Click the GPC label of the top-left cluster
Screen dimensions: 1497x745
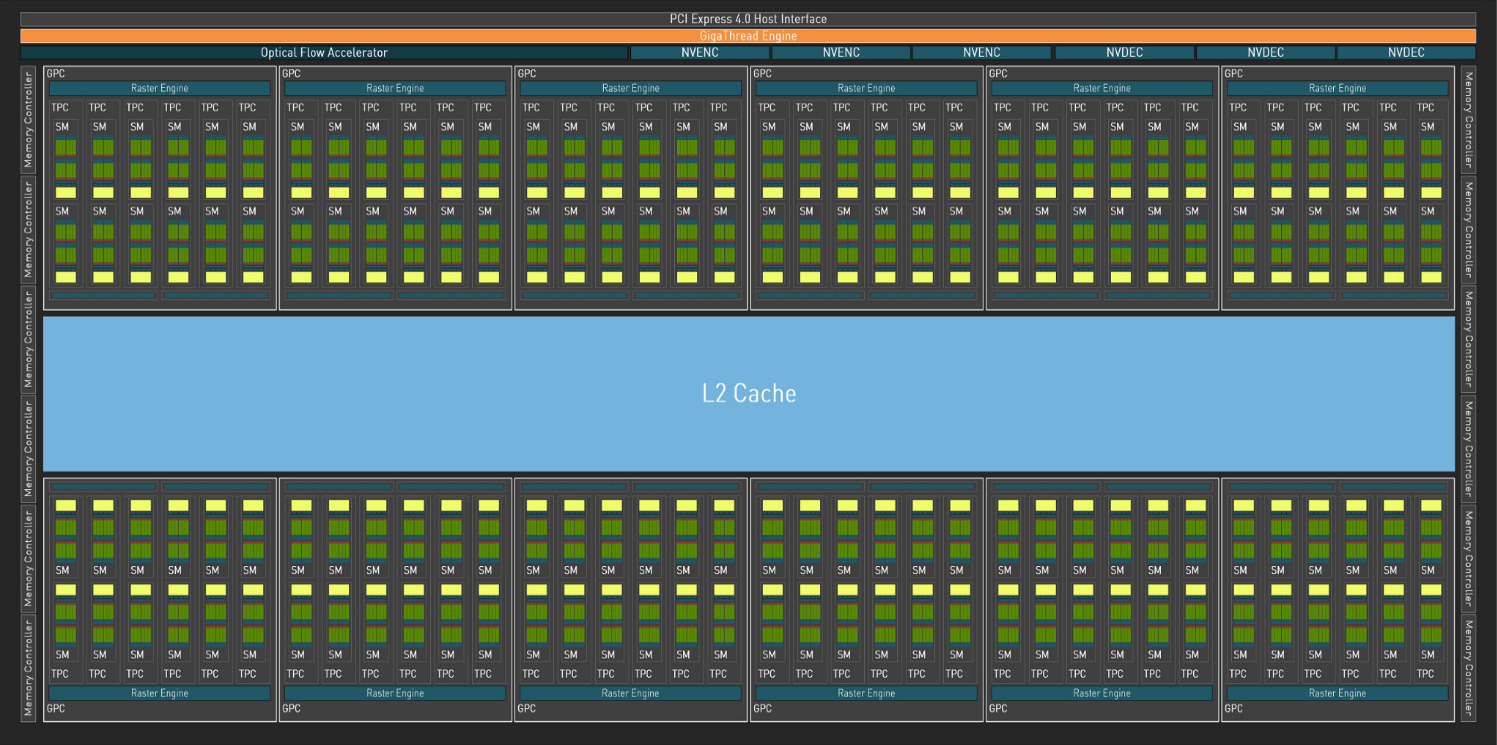coord(55,73)
